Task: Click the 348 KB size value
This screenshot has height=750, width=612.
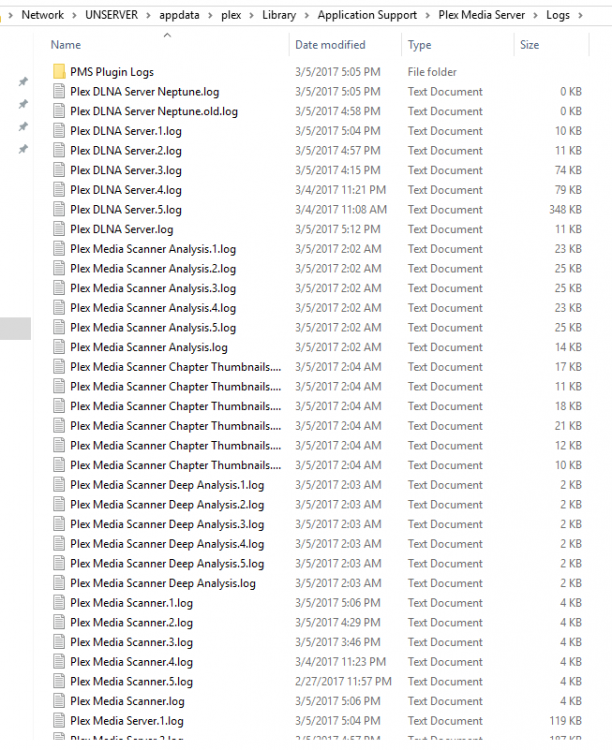Action: click(x=565, y=210)
